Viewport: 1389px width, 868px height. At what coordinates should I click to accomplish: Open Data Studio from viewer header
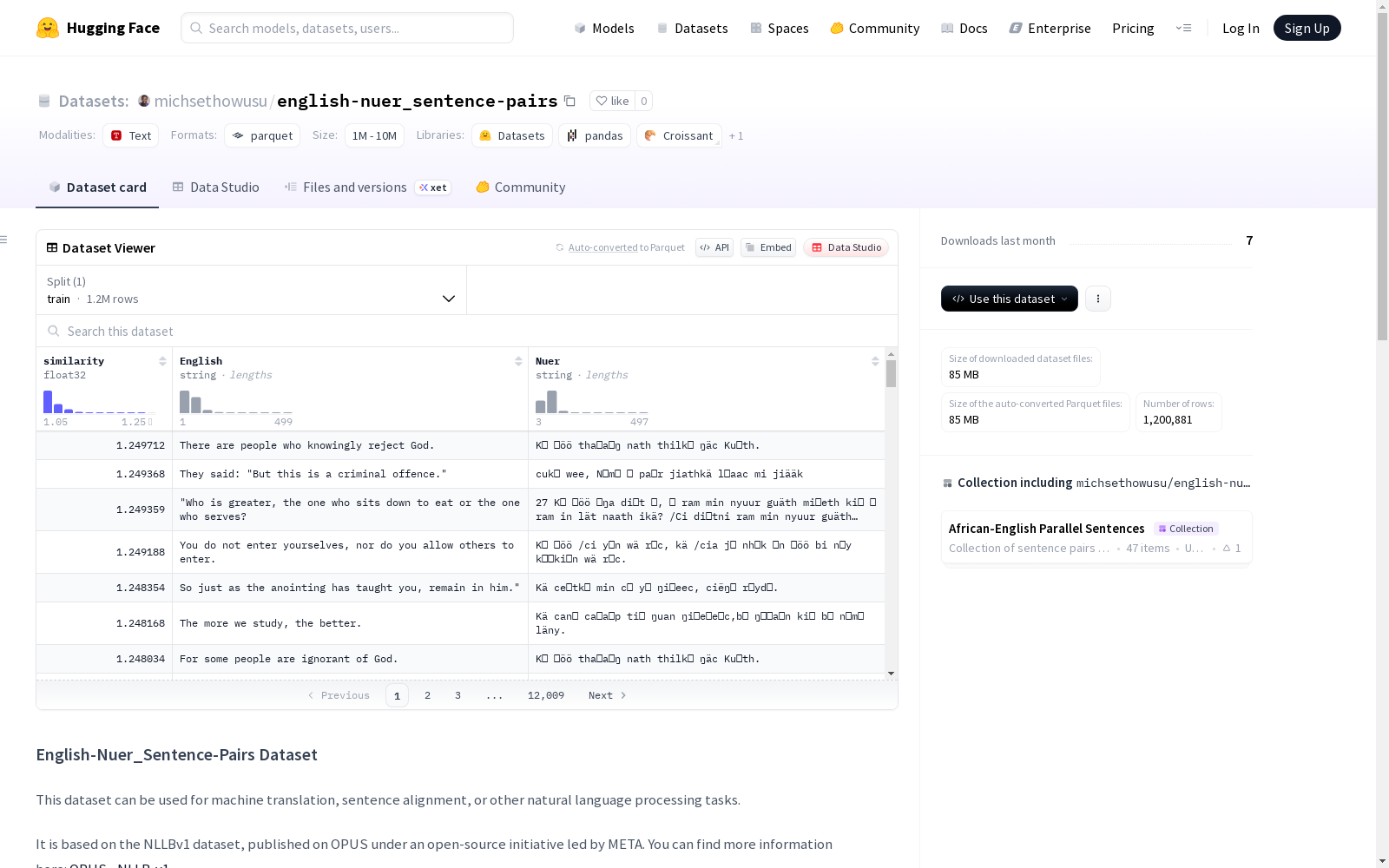846,247
